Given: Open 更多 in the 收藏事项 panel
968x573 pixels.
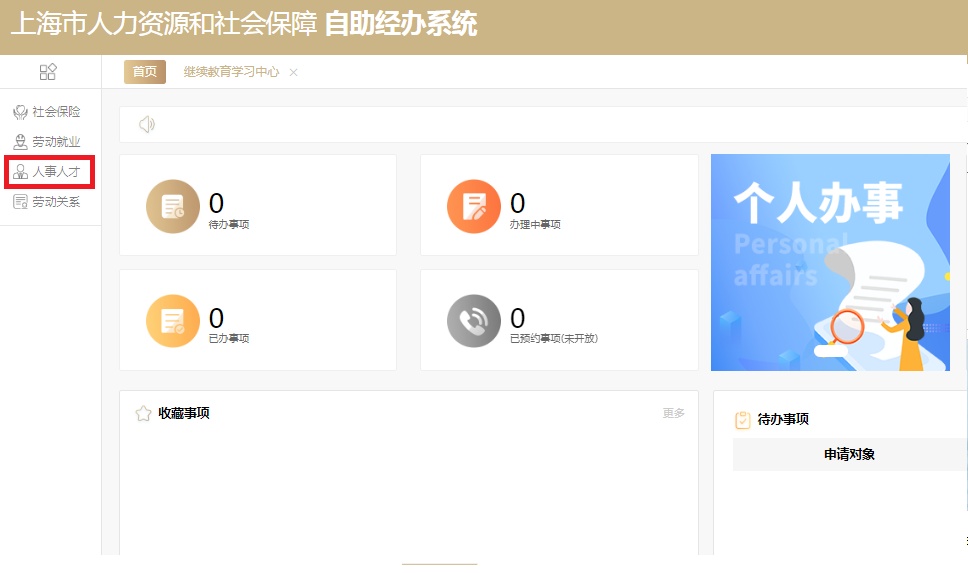Looking at the screenshot, I should pyautogui.click(x=674, y=413).
